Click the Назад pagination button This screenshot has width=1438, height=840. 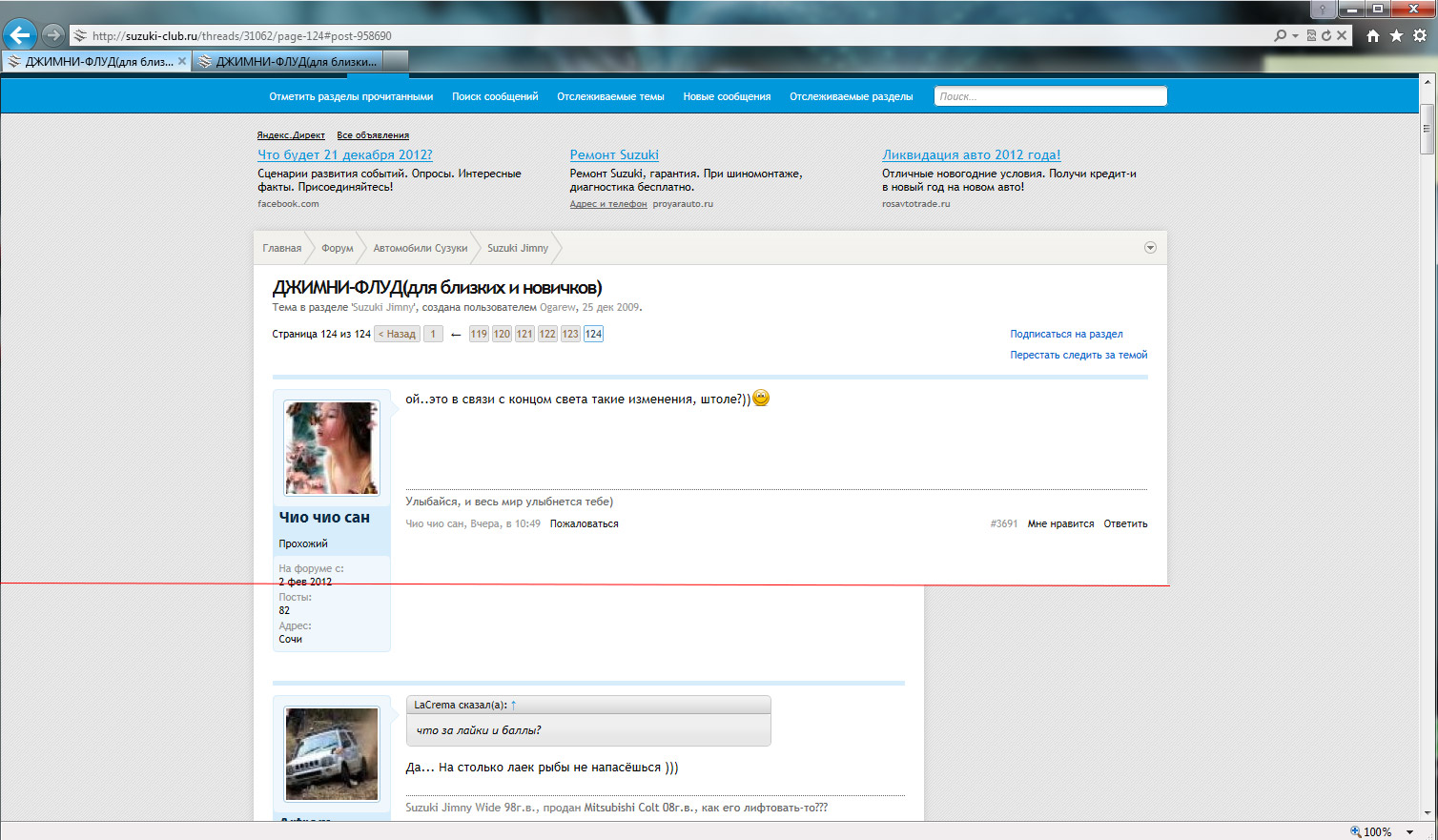397,334
